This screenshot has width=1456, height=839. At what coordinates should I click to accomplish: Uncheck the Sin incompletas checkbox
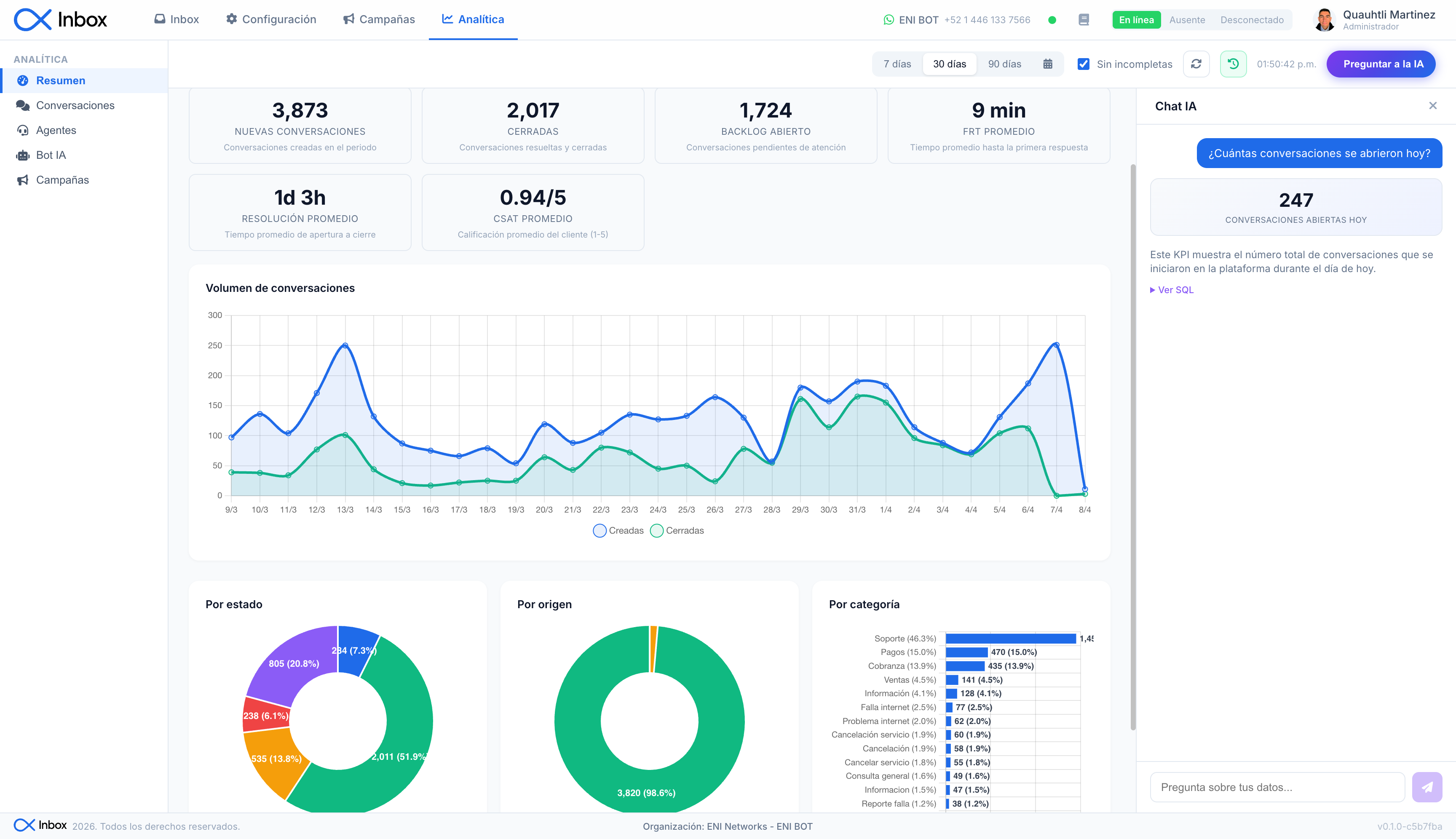pos(1084,64)
